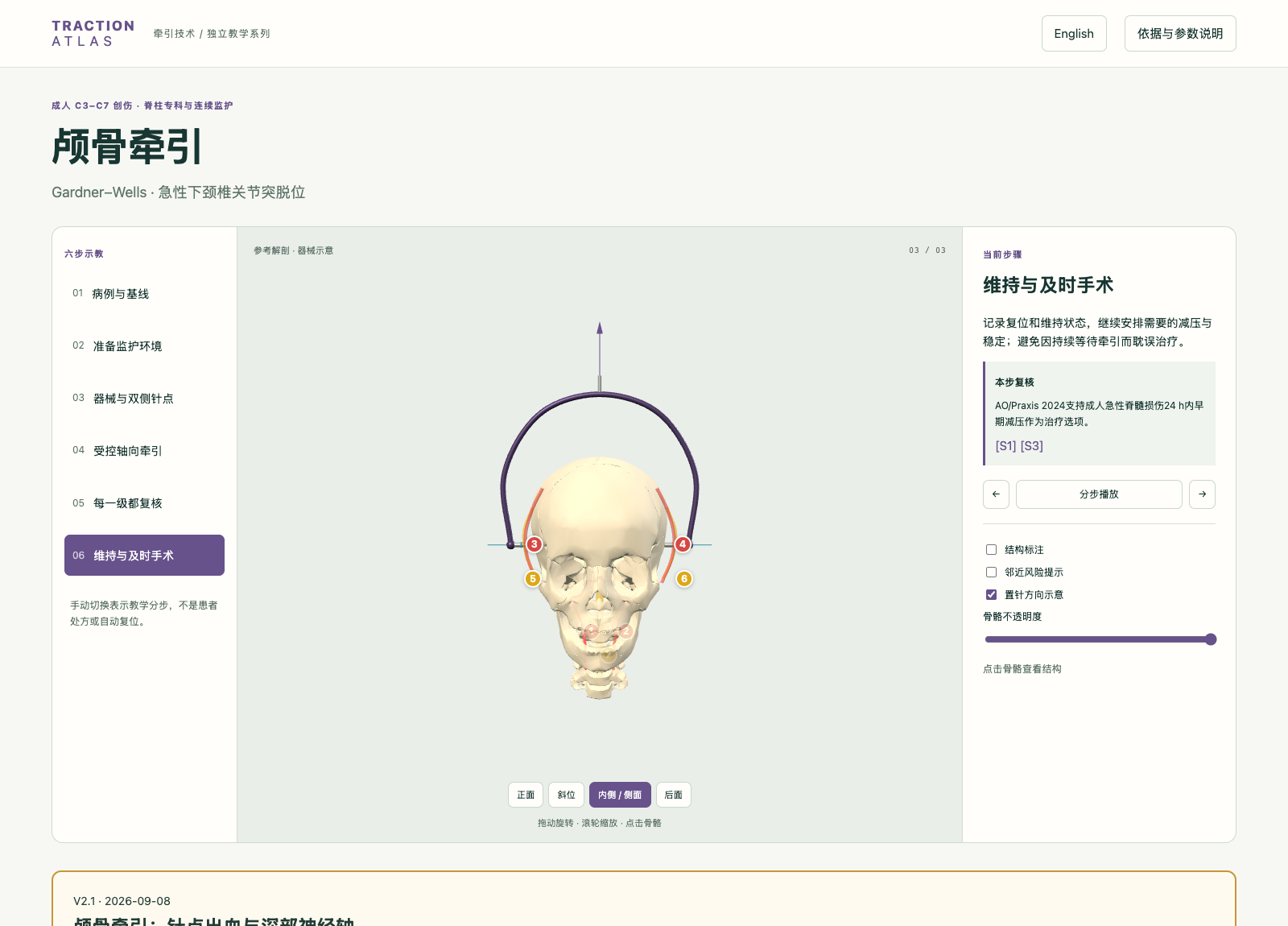Open citation links [S1] [S3]
1288x926 pixels.
tap(1019, 446)
